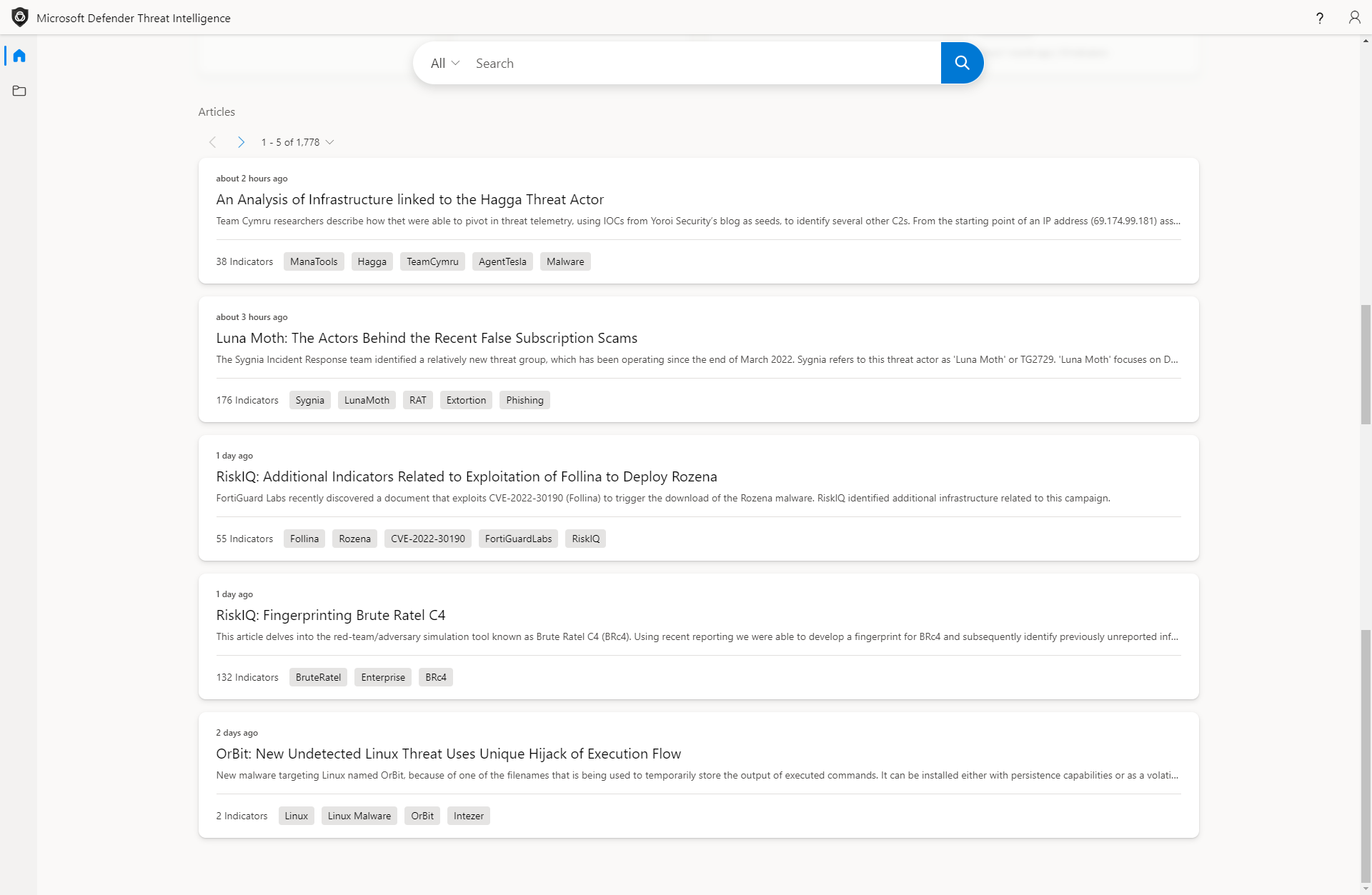Click the Microsoft Defender Threat Intelligence title

point(134,18)
